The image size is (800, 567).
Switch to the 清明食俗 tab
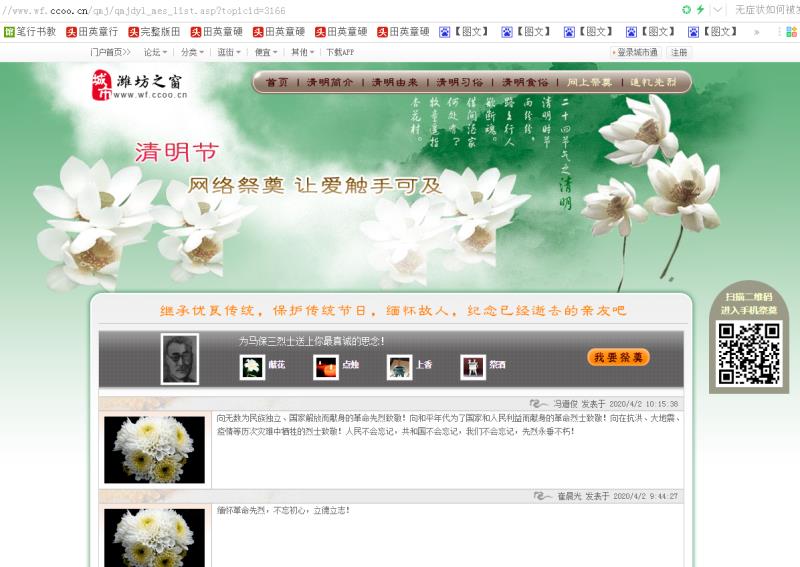coord(524,83)
